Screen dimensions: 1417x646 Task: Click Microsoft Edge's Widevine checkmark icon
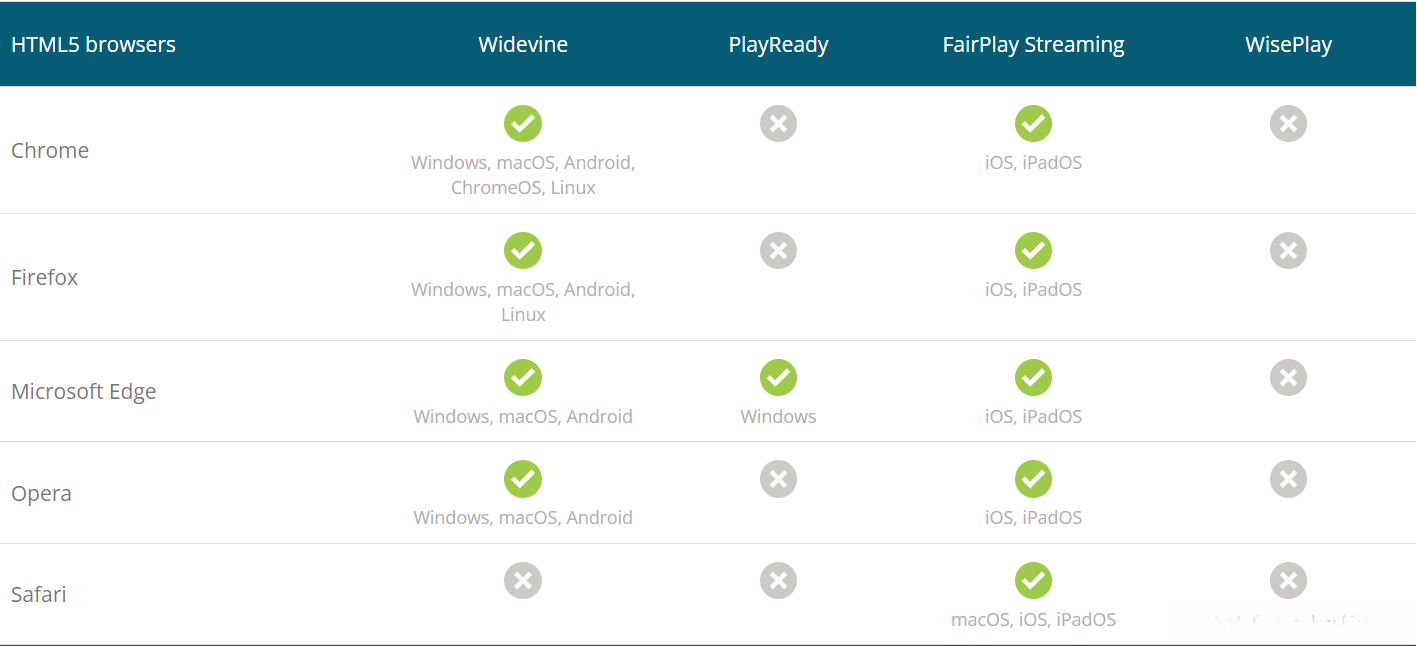523,378
